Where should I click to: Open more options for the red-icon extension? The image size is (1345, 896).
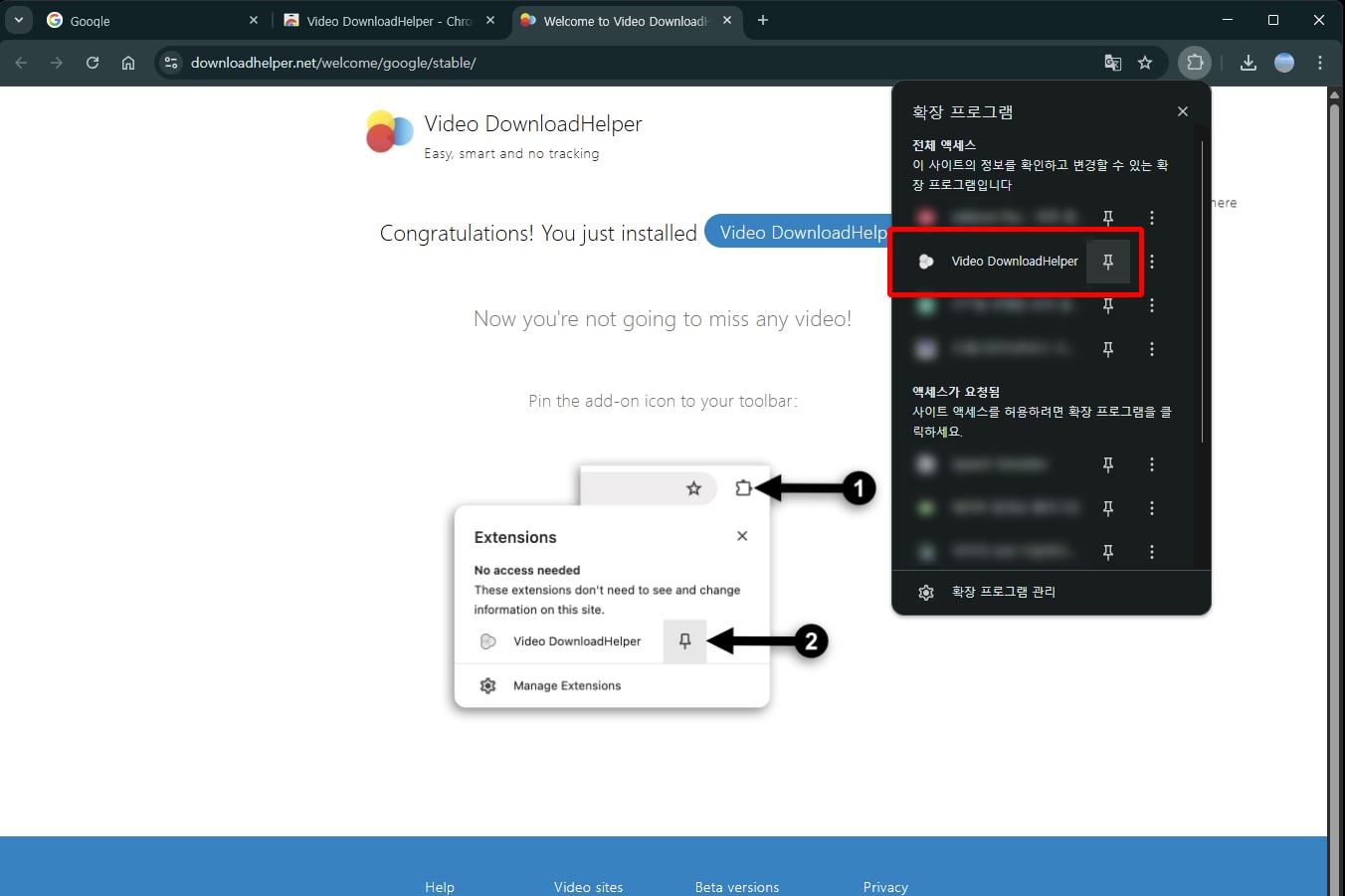point(1152,218)
